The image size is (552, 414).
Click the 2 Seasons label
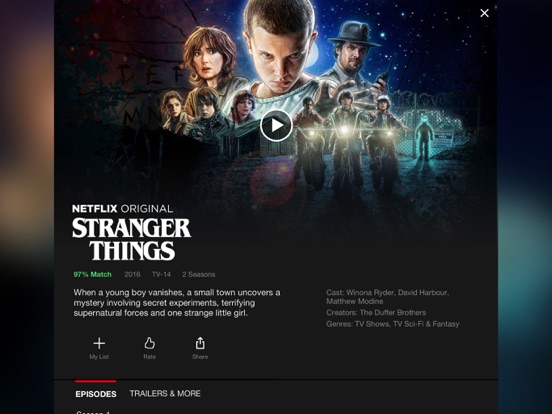(199, 275)
